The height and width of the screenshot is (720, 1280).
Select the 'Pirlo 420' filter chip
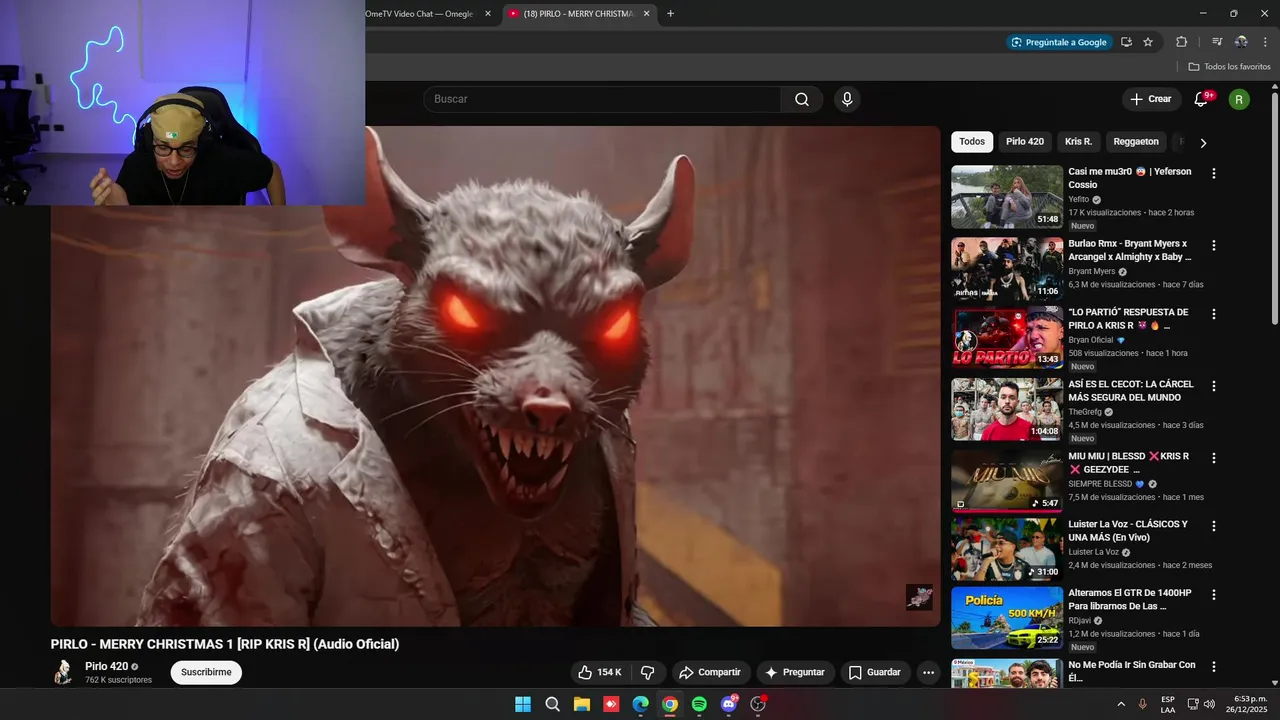[x=1025, y=142]
